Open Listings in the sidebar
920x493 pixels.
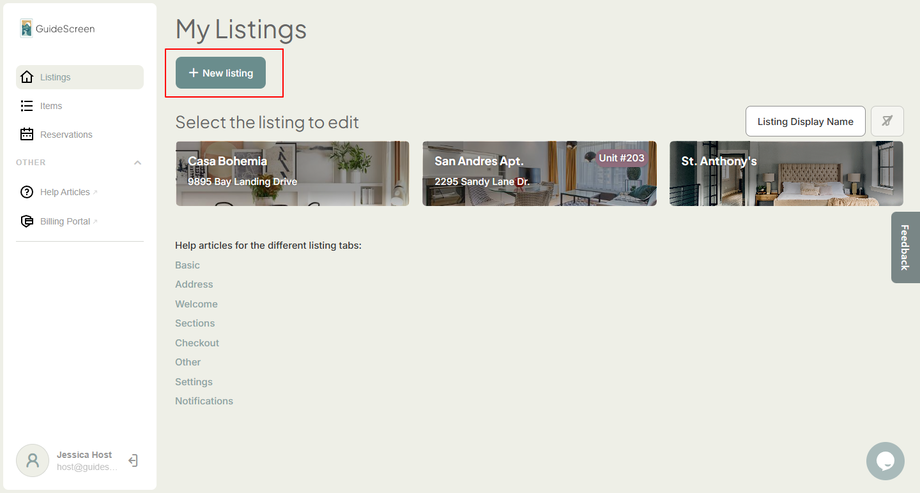pos(80,77)
